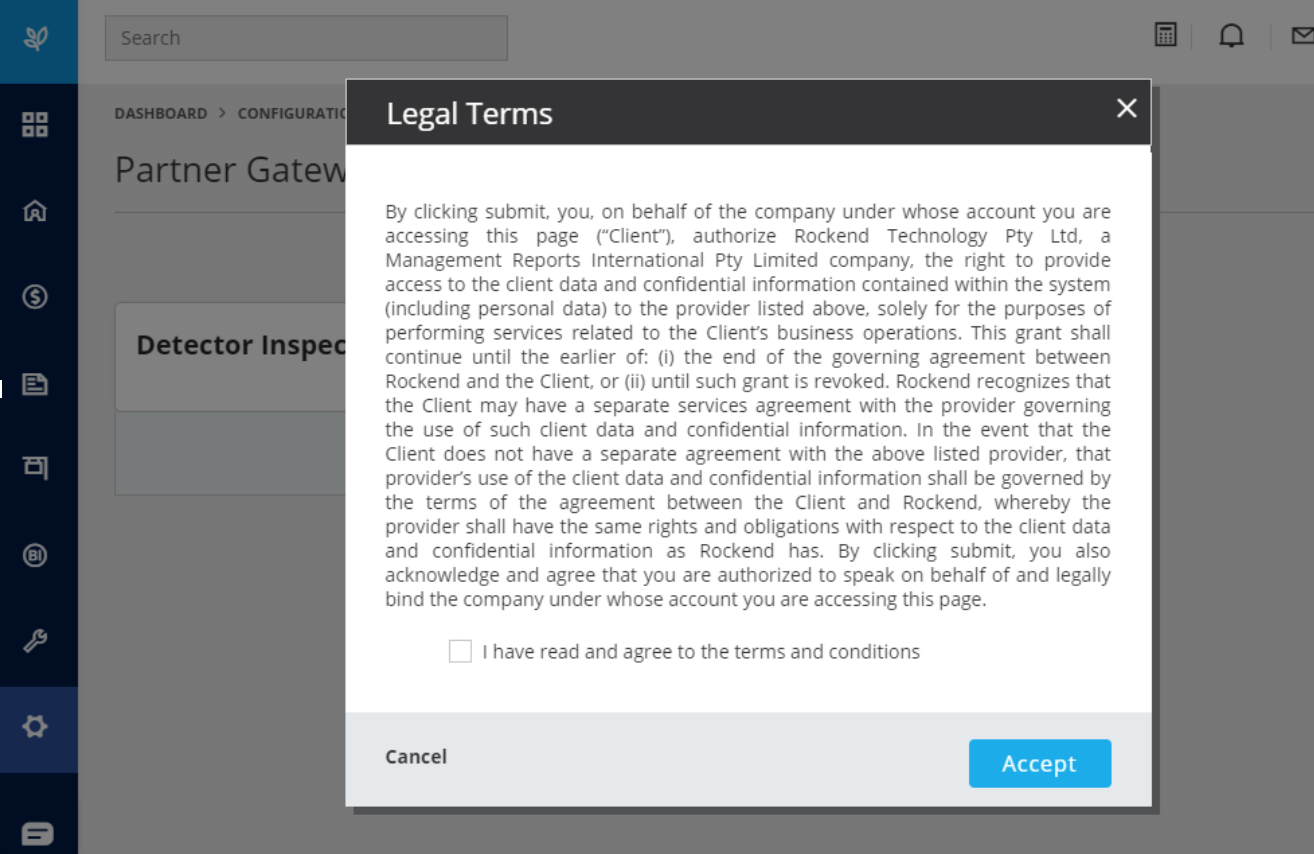This screenshot has height=854, width=1314.
Task: Click the 'I have read and agree' label
Action: point(701,652)
